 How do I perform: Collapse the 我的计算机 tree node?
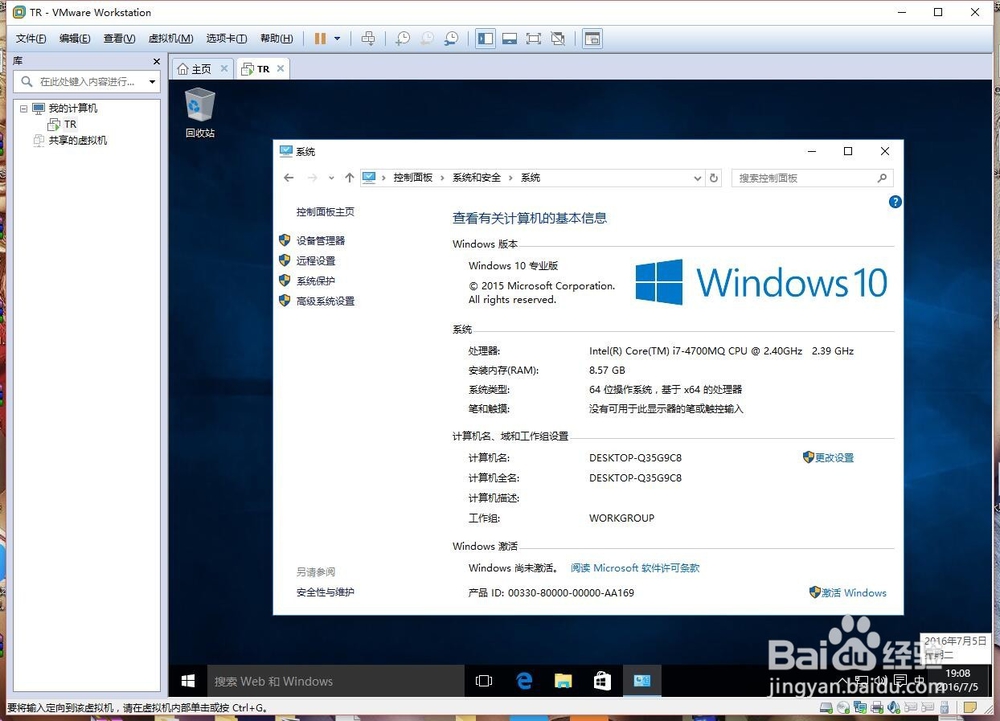point(24,108)
